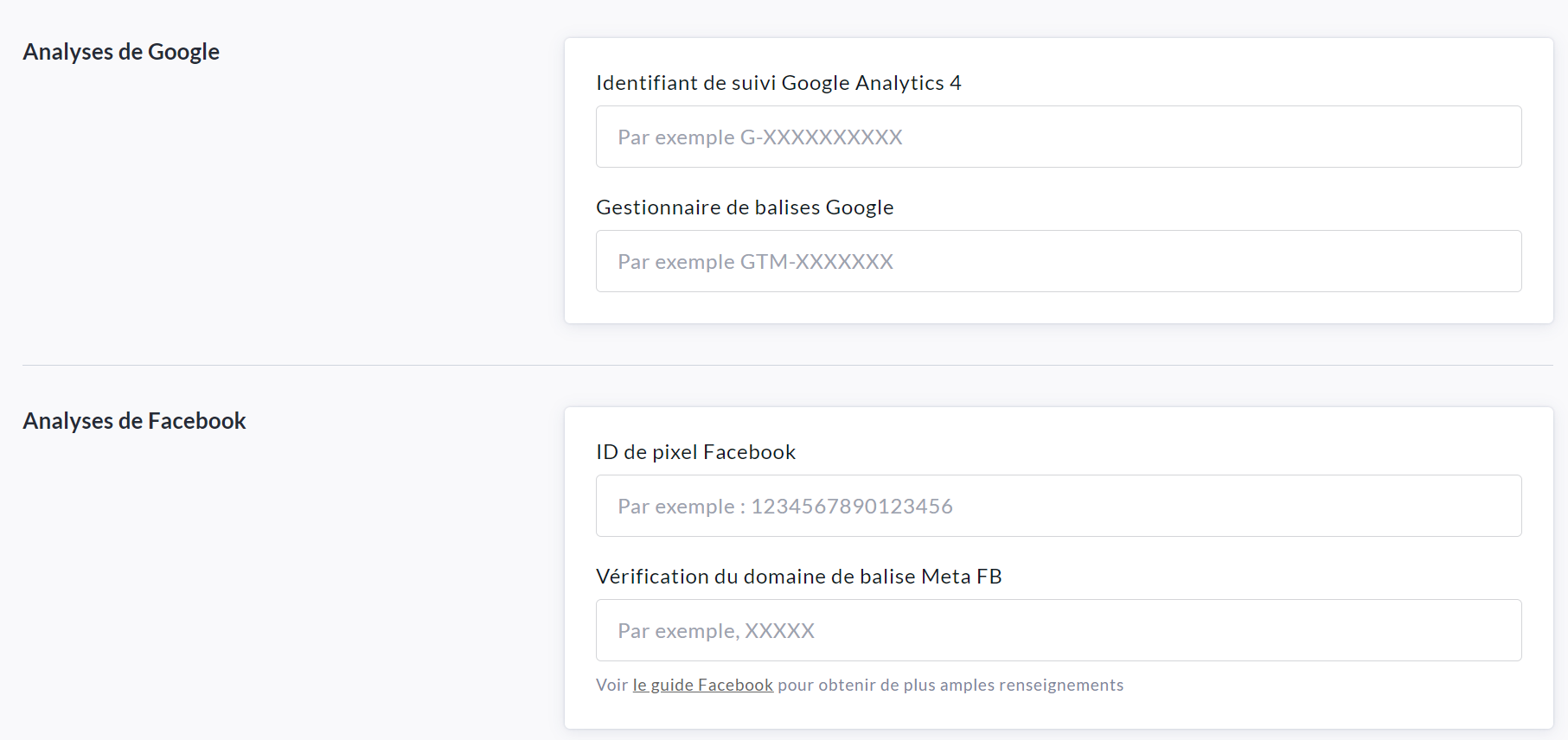The image size is (1568, 740).
Task: Open the 'le guide Facebook' link
Action: point(702,686)
